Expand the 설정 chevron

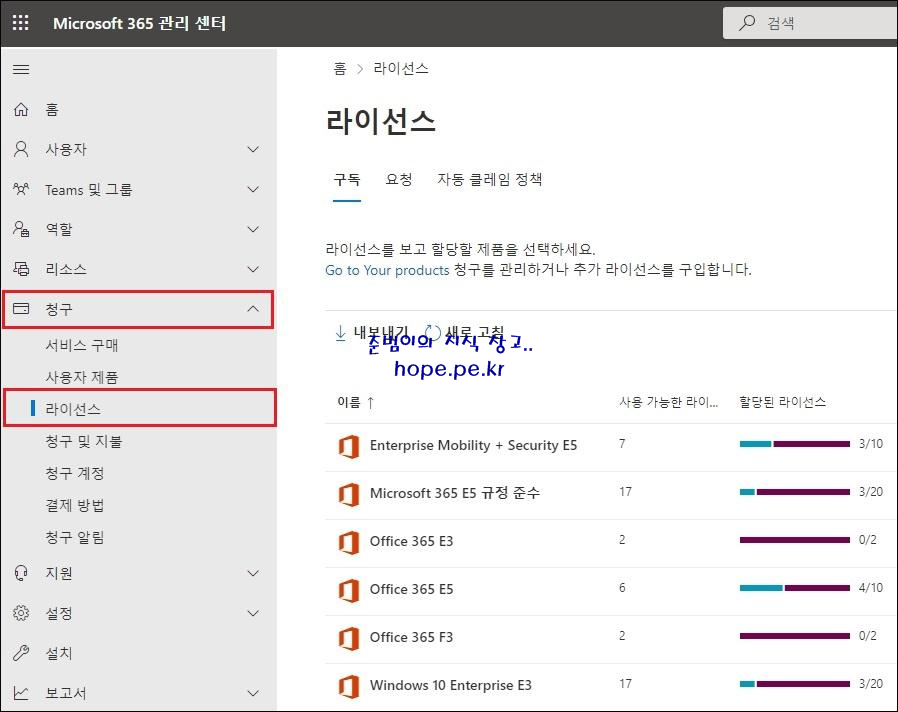tap(253, 613)
